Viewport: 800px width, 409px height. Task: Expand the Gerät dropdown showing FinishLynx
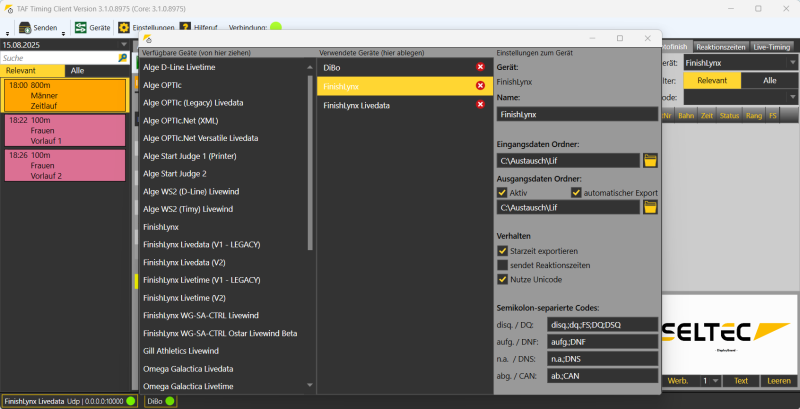(x=791, y=63)
